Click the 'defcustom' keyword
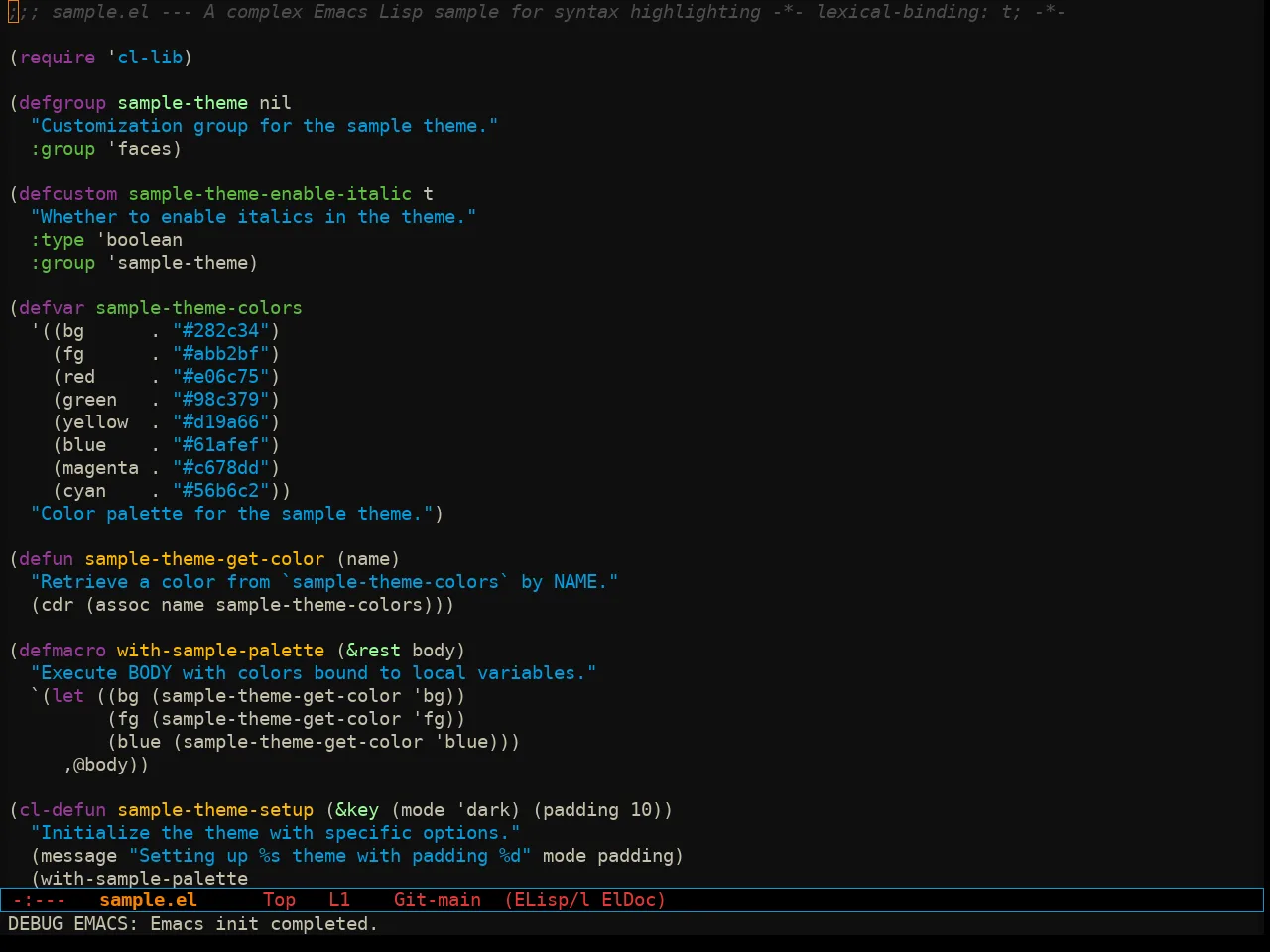The image size is (1270, 952). (x=68, y=194)
